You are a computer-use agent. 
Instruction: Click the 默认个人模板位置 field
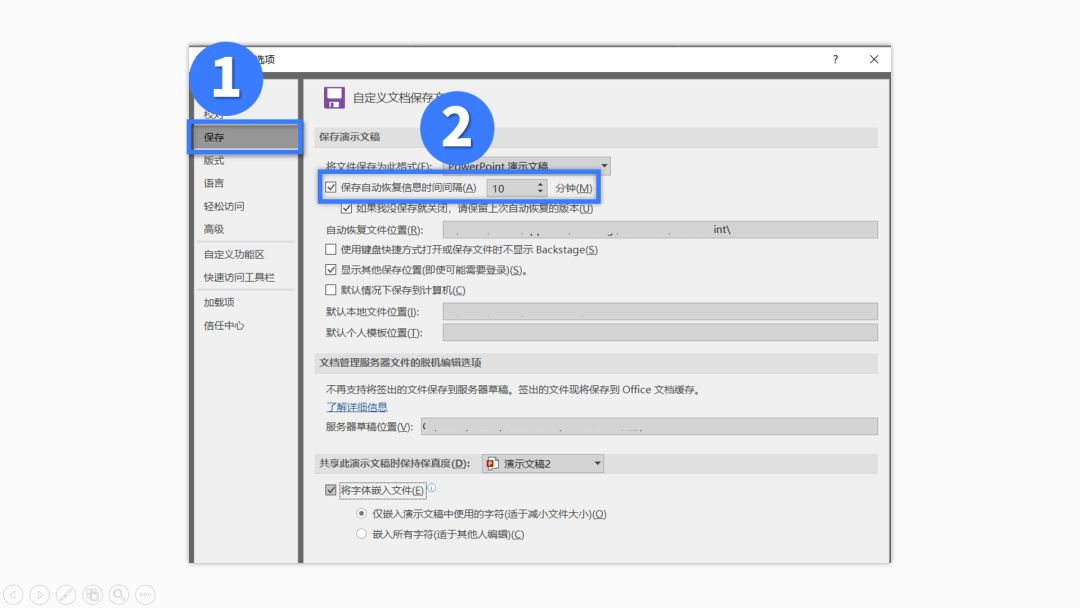click(x=660, y=333)
